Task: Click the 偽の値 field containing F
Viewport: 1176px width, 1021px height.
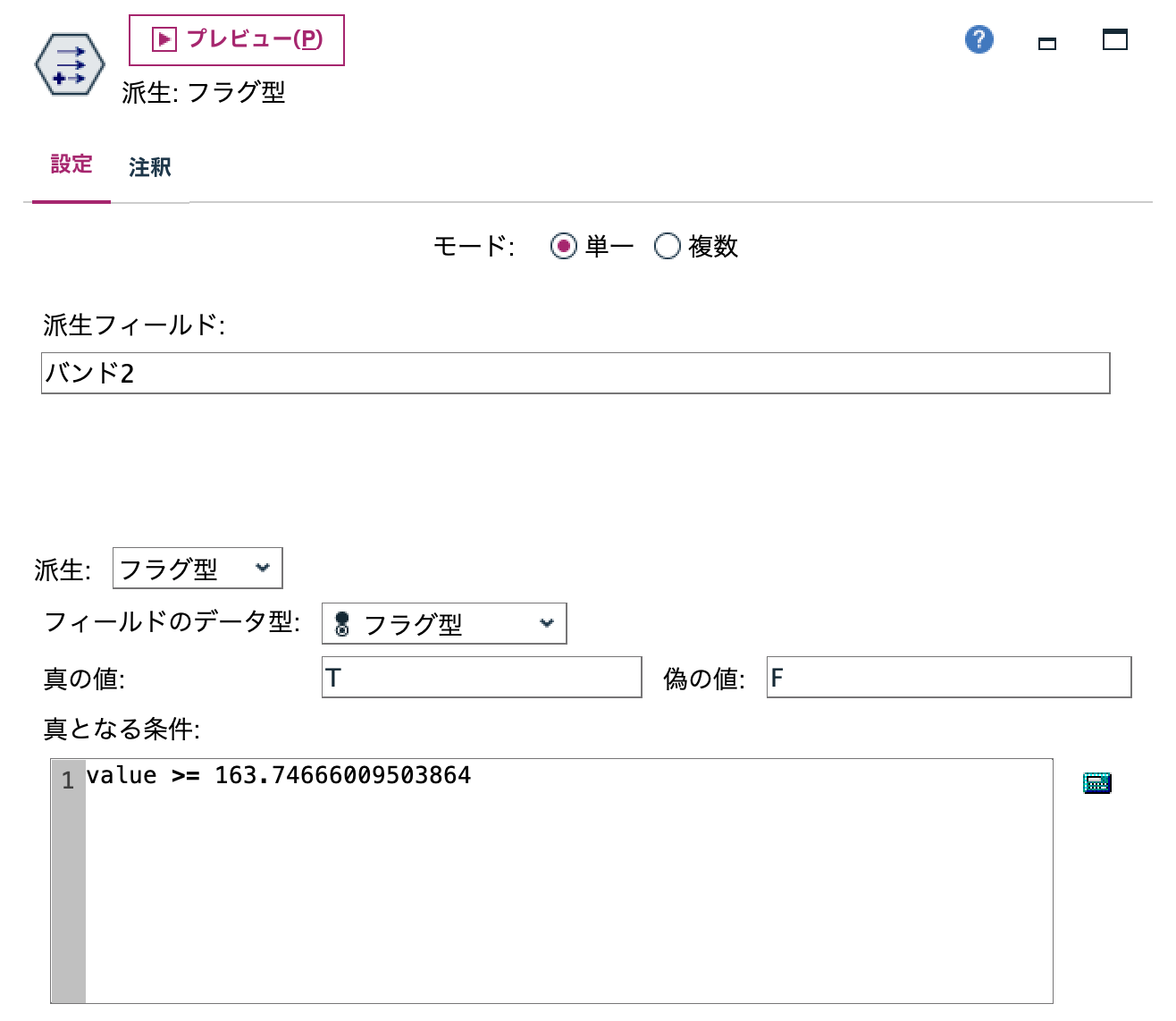Action: tap(947, 678)
